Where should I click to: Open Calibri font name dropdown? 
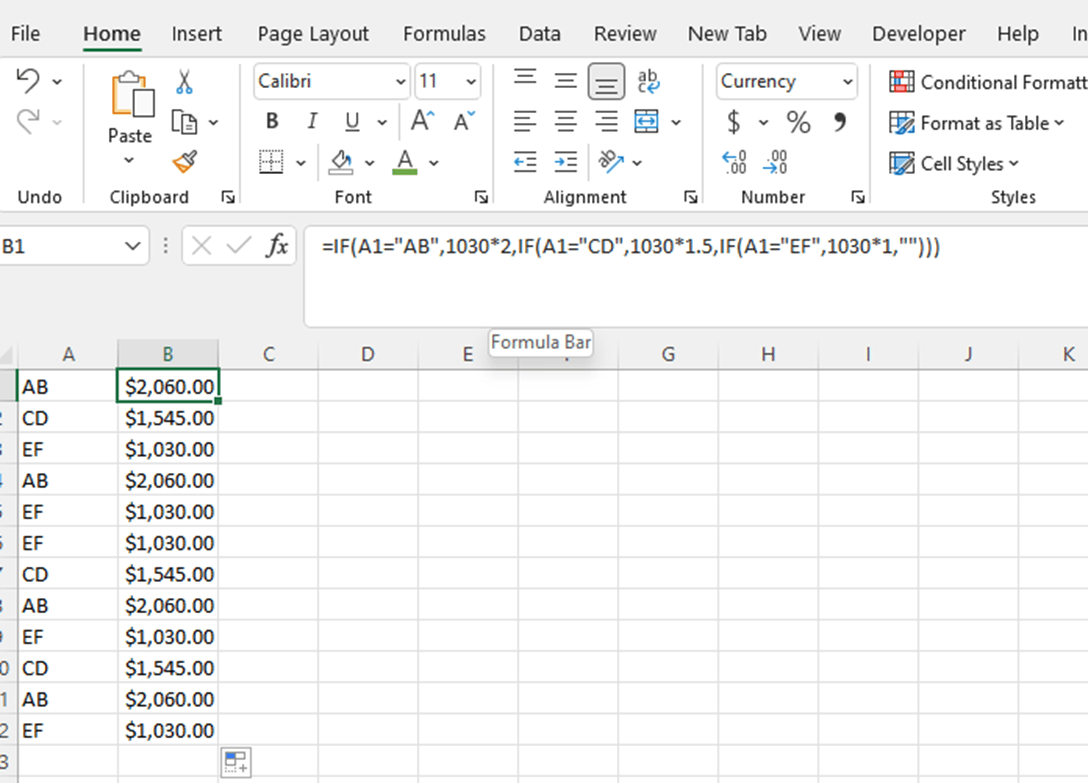[400, 82]
